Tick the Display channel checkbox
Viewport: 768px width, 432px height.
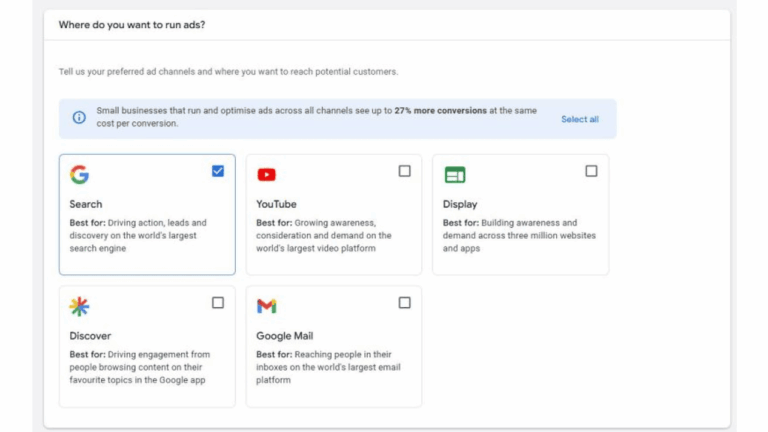pyautogui.click(x=591, y=171)
